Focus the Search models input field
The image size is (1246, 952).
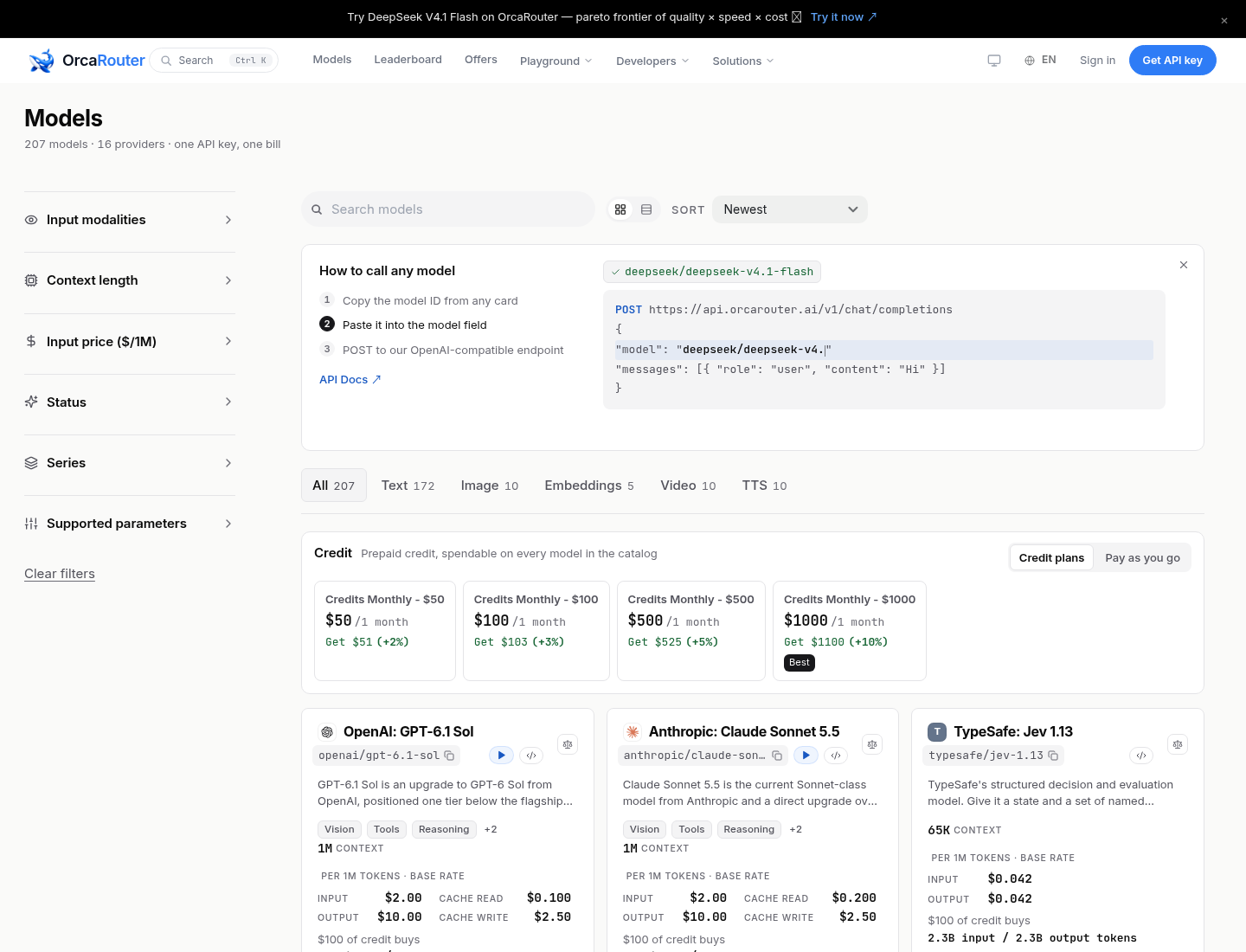point(448,209)
